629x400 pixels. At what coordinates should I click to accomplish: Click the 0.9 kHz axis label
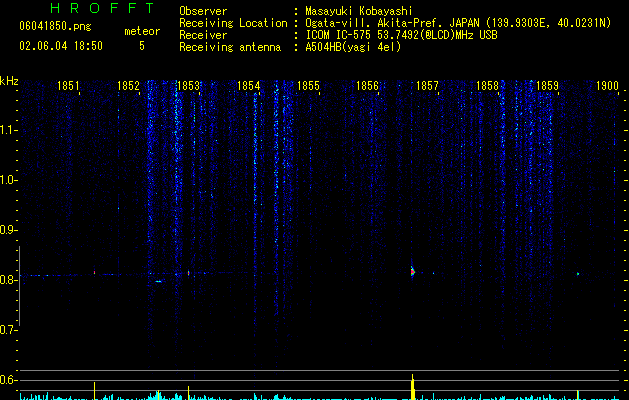point(9,230)
